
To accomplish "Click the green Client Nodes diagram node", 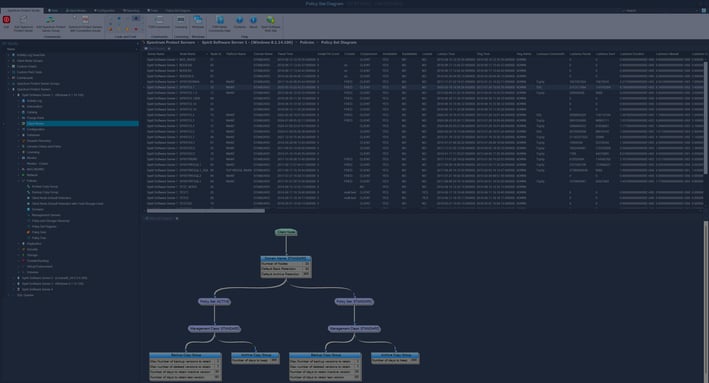I will (x=286, y=232).
